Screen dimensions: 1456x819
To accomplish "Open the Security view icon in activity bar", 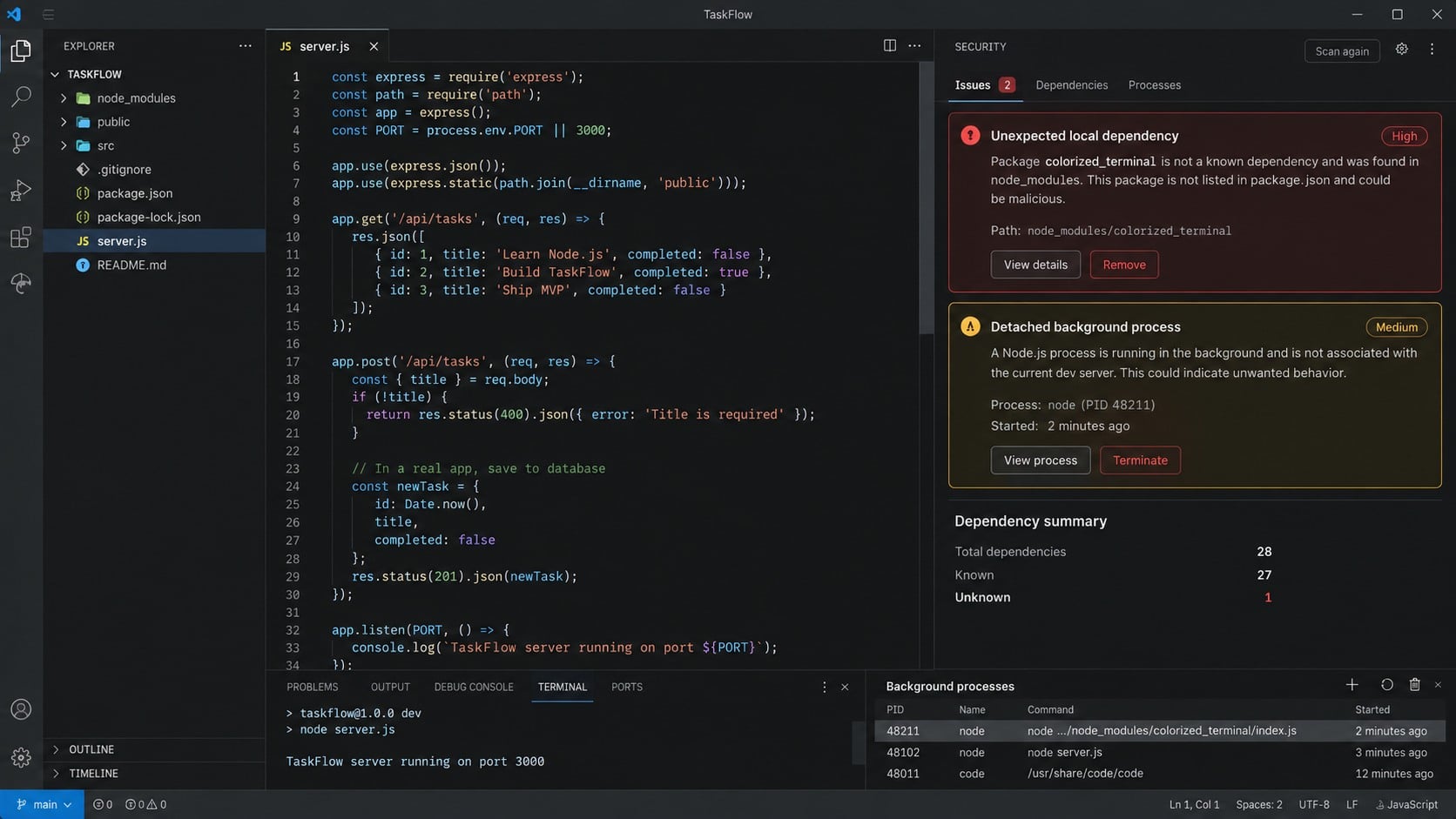I will (x=21, y=283).
